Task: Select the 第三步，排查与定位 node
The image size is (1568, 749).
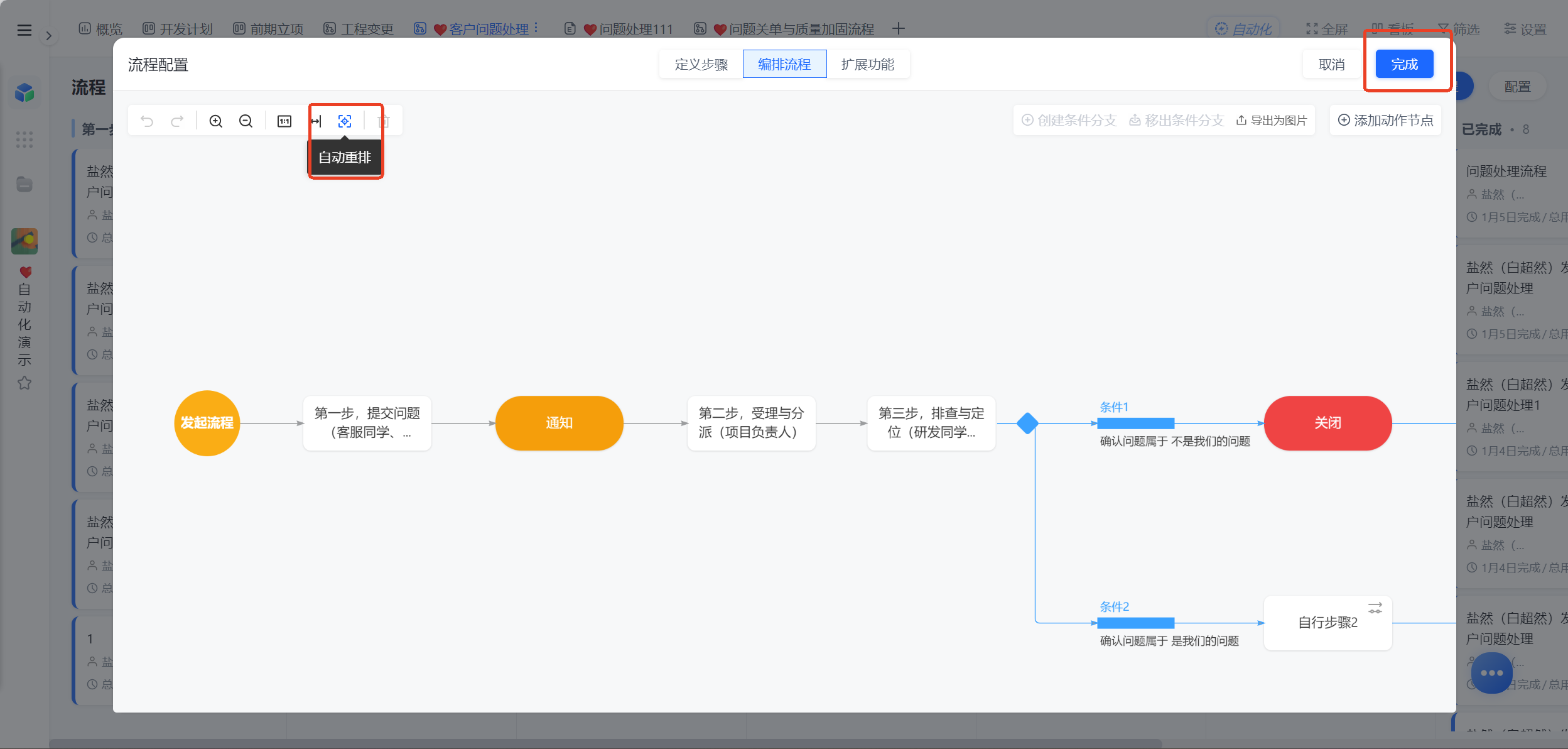Action: pos(931,423)
